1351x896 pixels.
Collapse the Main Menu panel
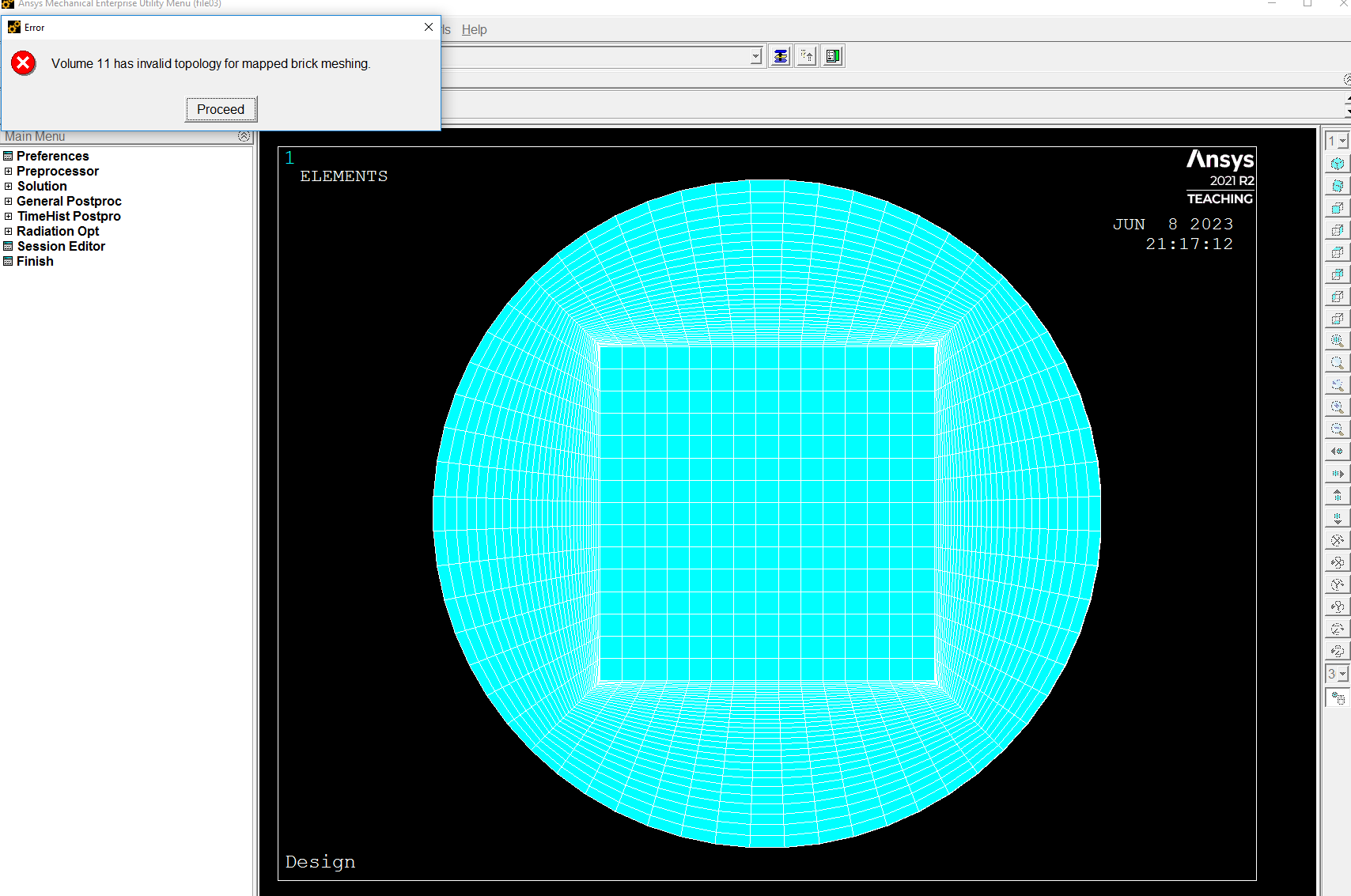(244, 137)
